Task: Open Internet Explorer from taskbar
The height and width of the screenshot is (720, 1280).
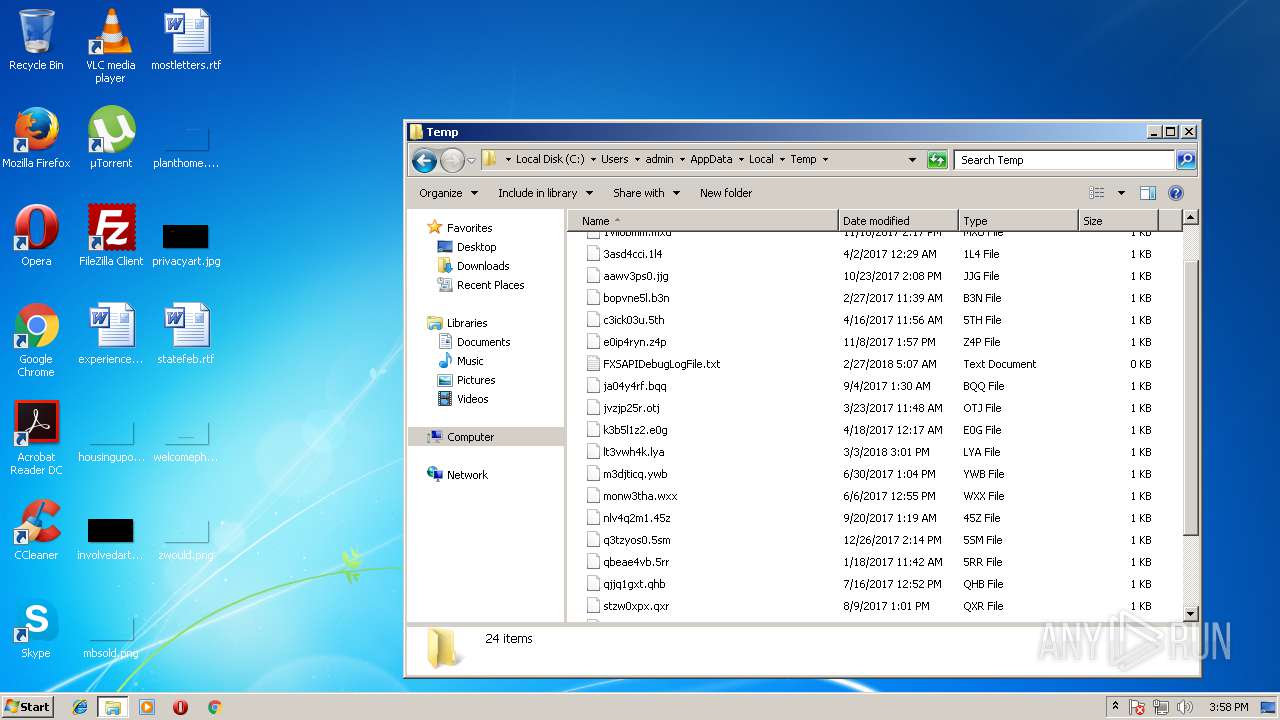Action: [x=80, y=707]
